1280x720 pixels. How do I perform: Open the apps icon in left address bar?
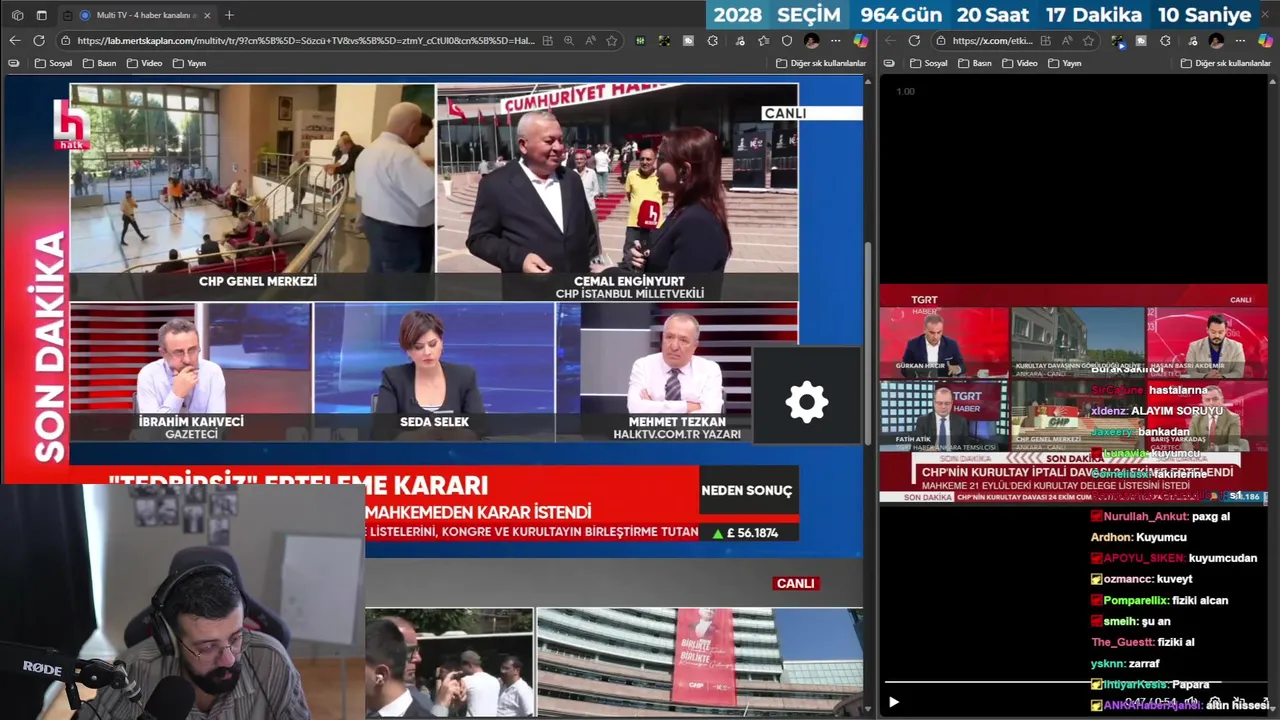coord(547,41)
